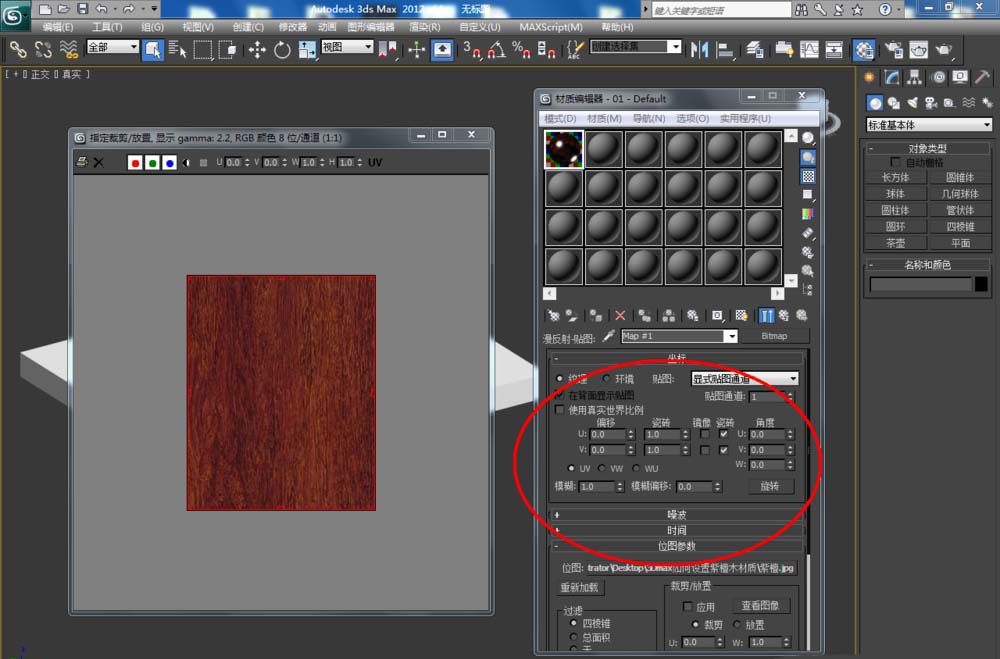Collapse the 位图参数 rollout
This screenshot has width=1000, height=659.
coord(677,546)
